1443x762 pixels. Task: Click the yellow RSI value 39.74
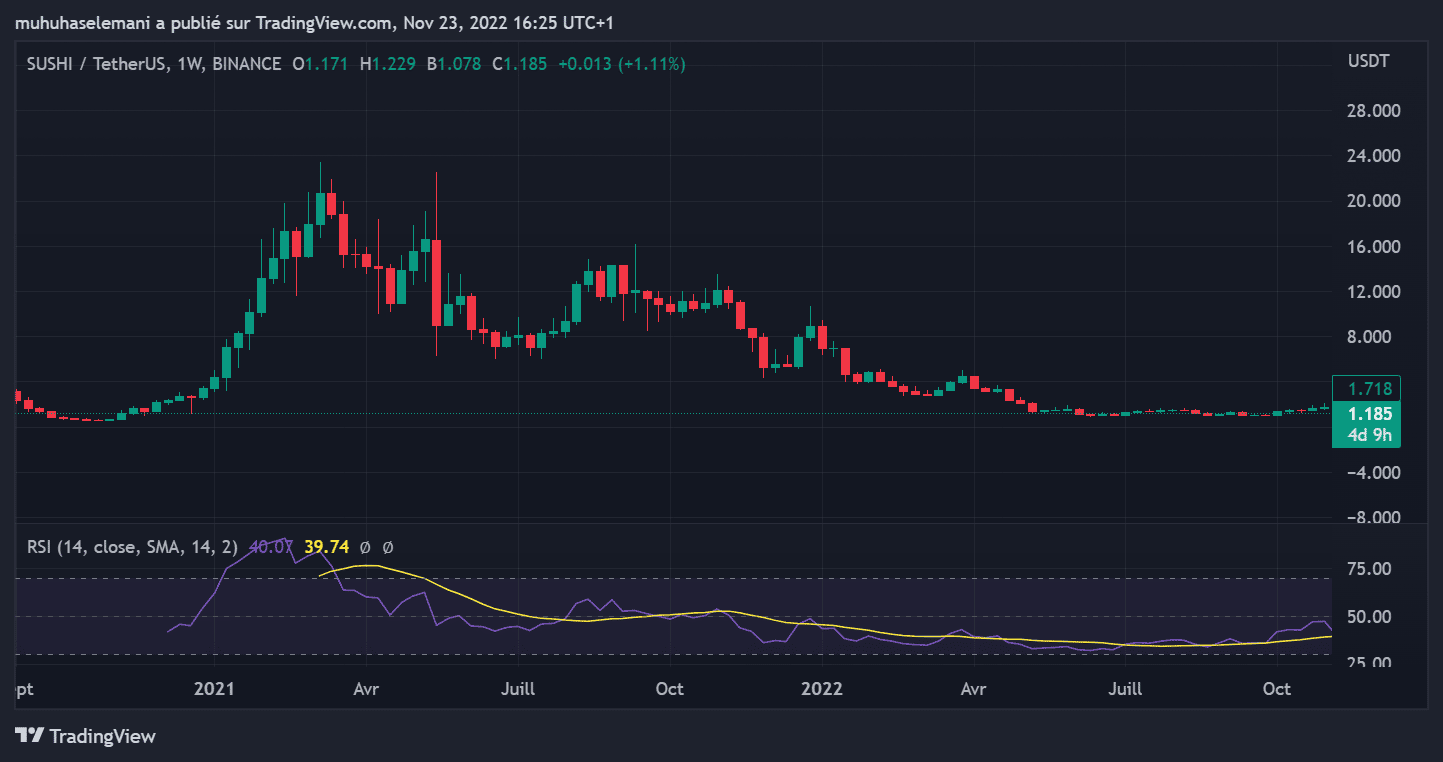(327, 547)
